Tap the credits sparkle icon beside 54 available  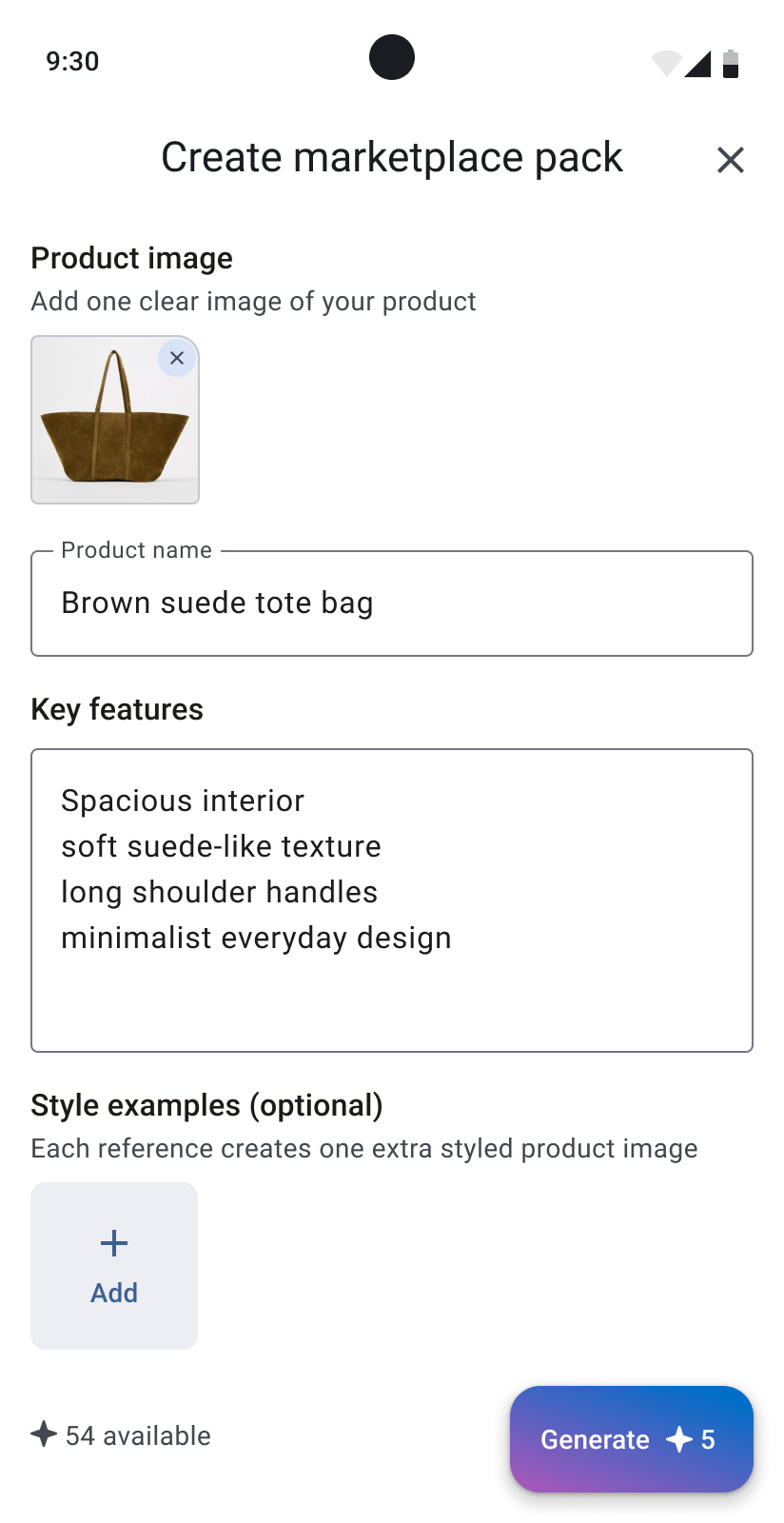(x=44, y=1434)
